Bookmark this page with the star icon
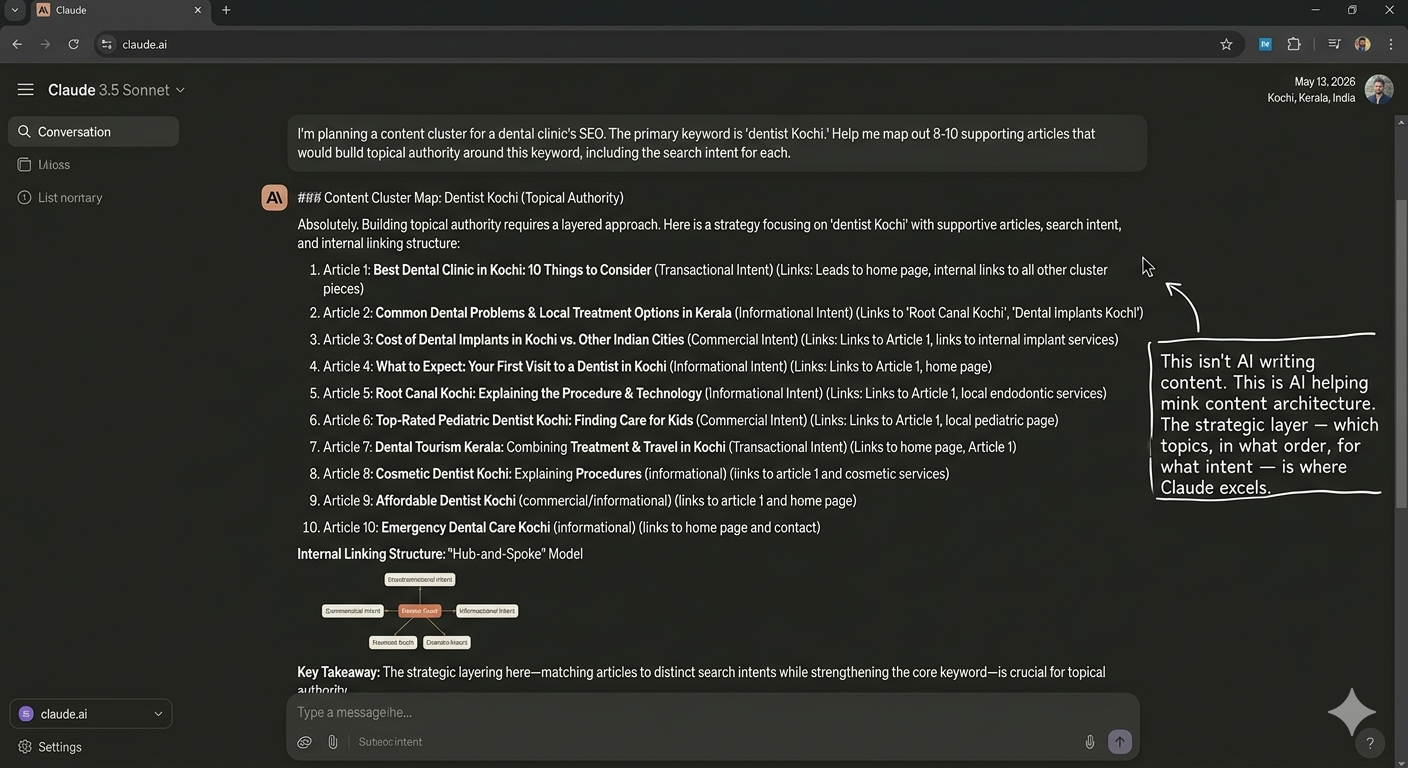Image resolution: width=1408 pixels, height=768 pixels. coord(1226,44)
